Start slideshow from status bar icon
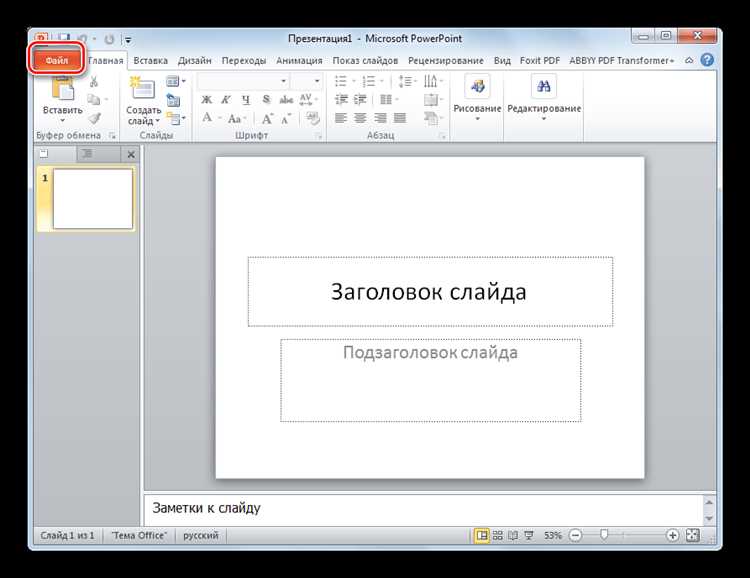 (529, 536)
